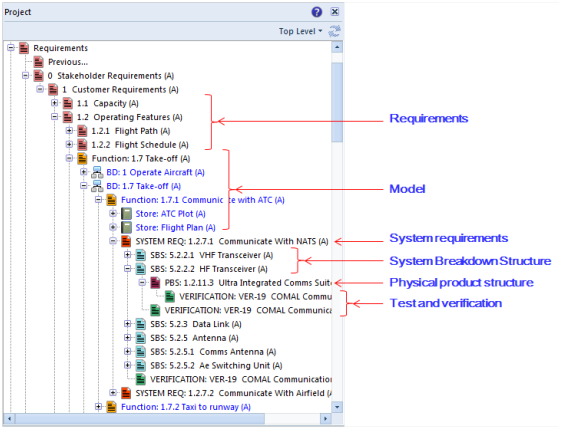The height and width of the screenshot is (429, 561).
Task: Collapse BD: 1.7 Take-off node
Action: [84, 186]
